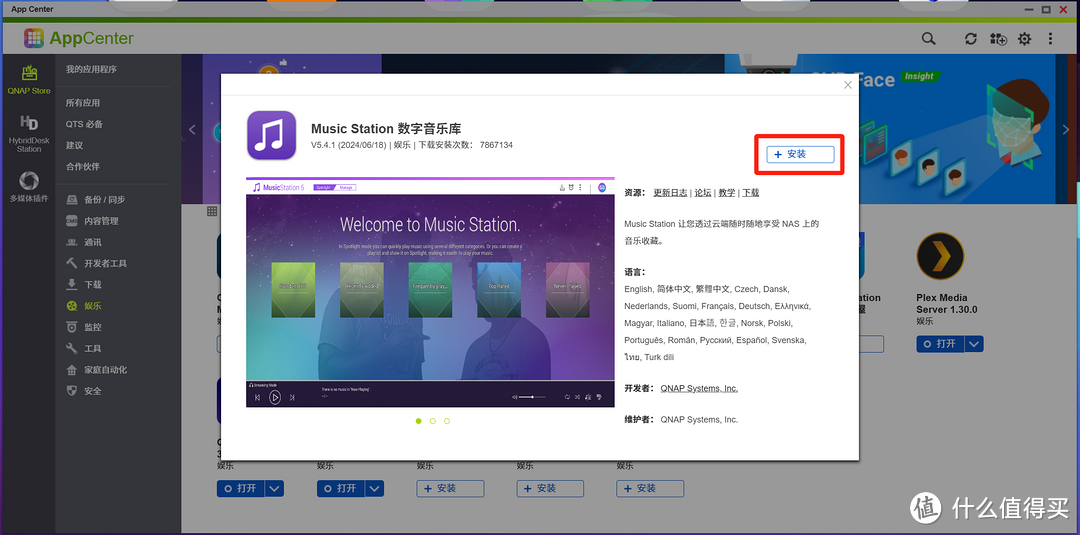Viewport: 1080px width, 535px height.
Task: Click the Music Station screenshot preview
Action: tap(430, 292)
